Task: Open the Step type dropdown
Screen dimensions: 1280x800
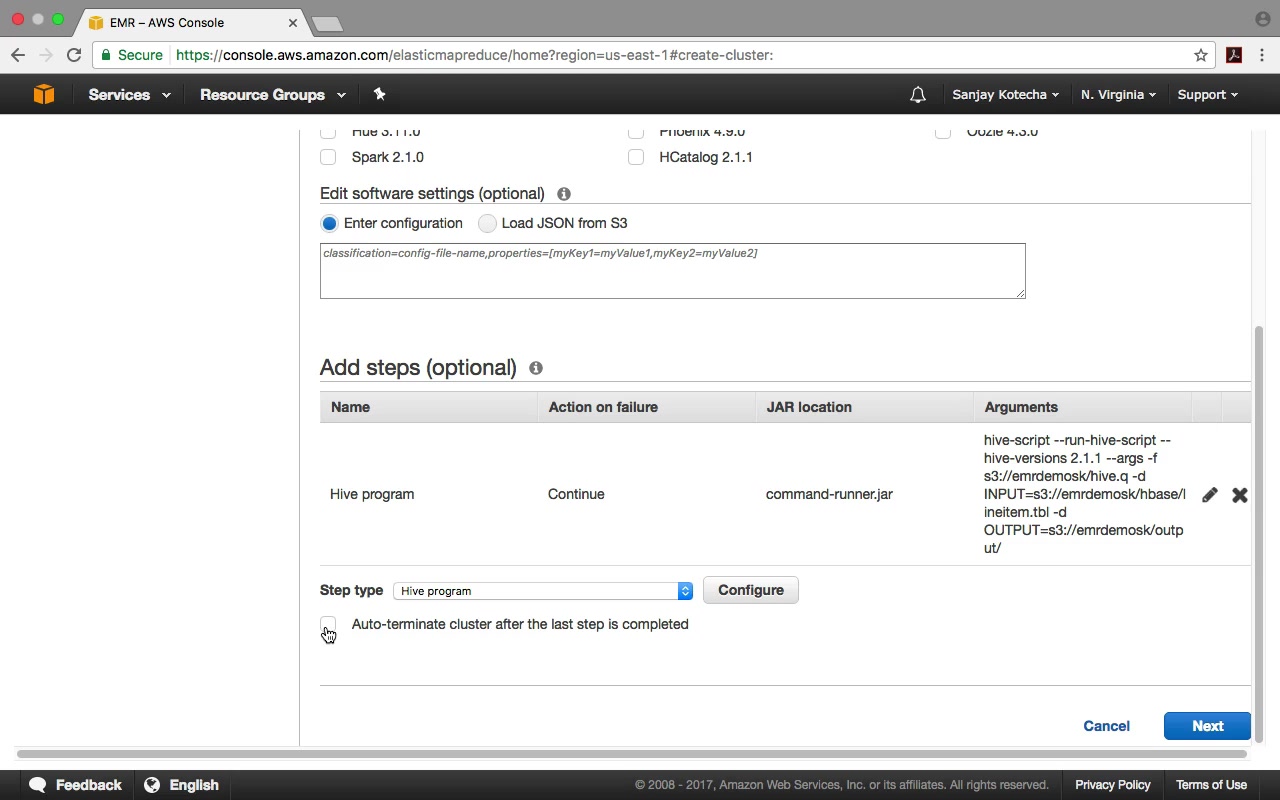Action: point(543,591)
